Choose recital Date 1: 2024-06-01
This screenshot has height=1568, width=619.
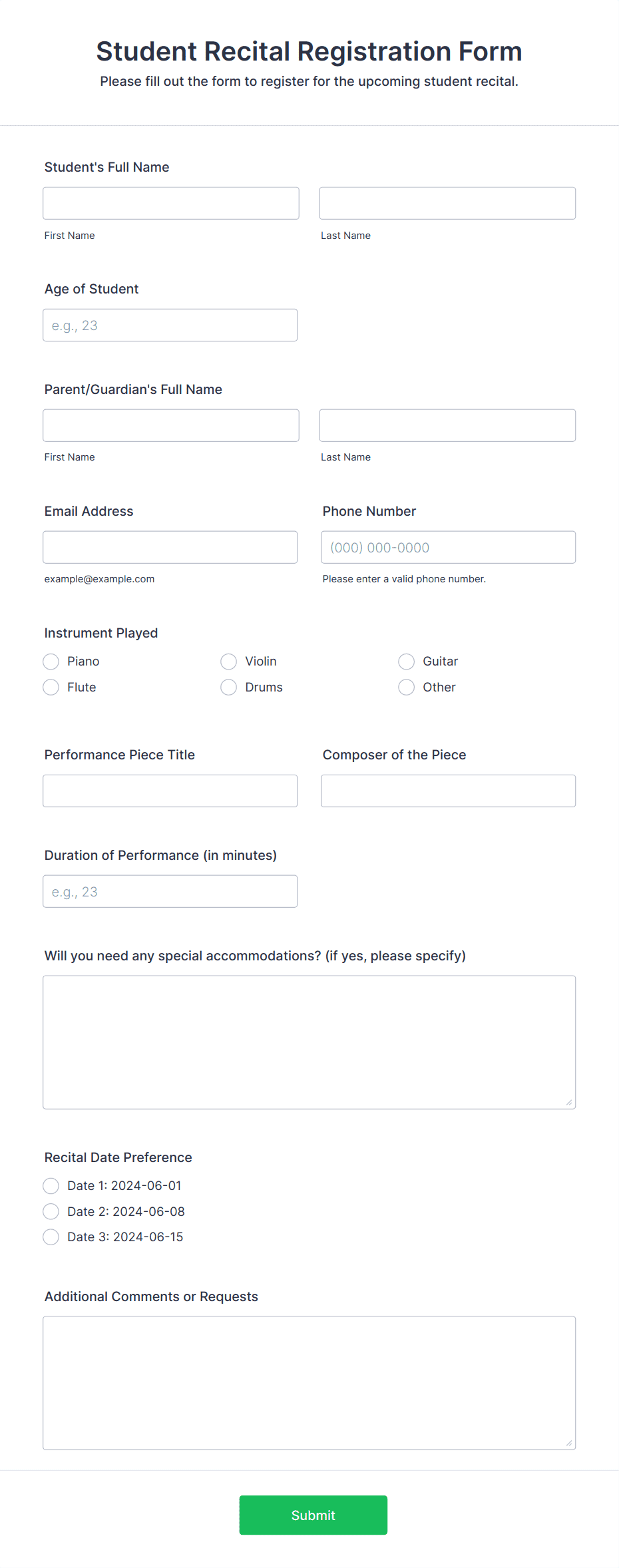click(x=51, y=1185)
